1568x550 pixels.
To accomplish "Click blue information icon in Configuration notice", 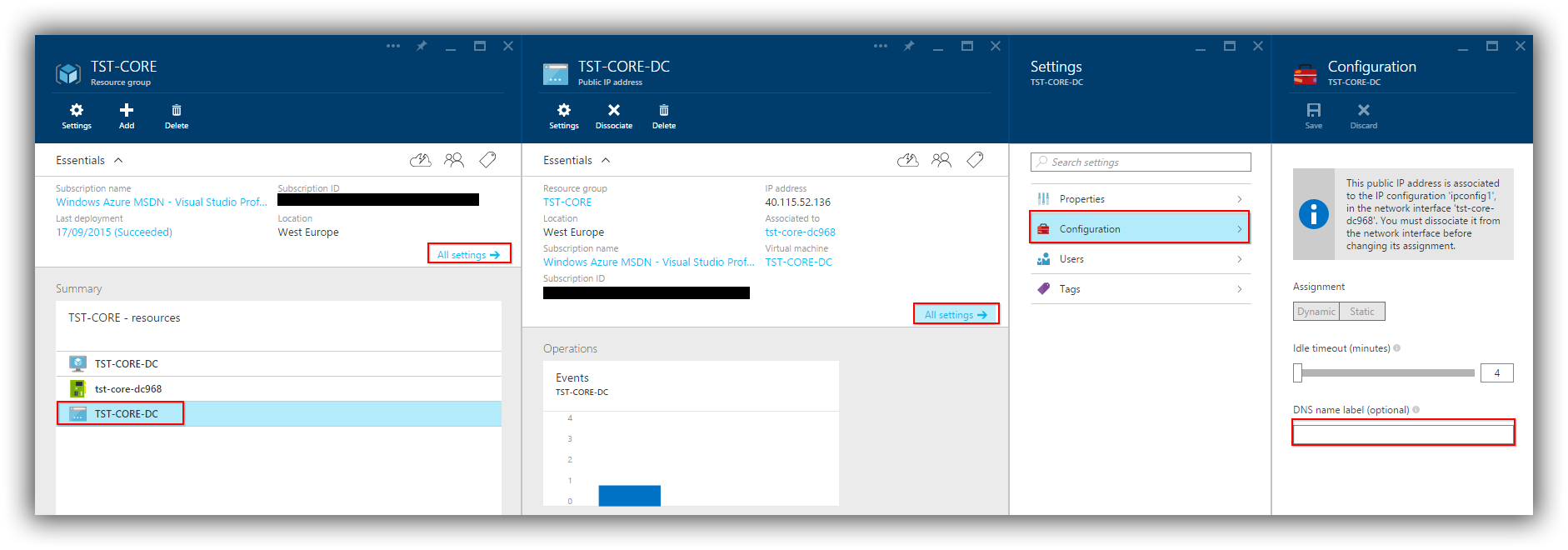I will click(x=1314, y=214).
